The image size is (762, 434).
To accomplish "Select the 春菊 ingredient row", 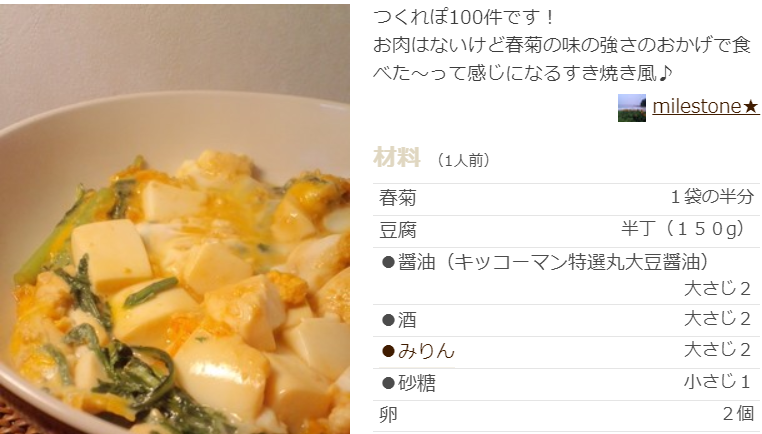I will click(x=566, y=198).
